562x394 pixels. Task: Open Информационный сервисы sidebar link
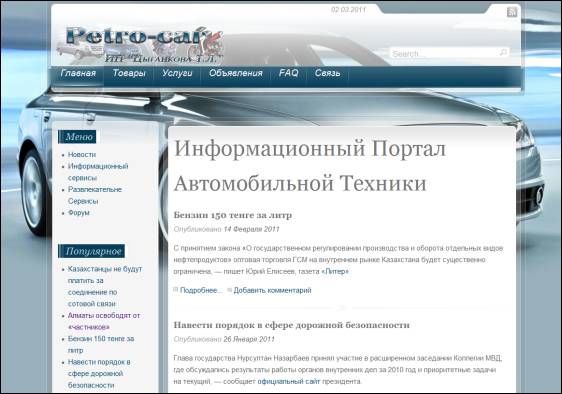coord(98,172)
